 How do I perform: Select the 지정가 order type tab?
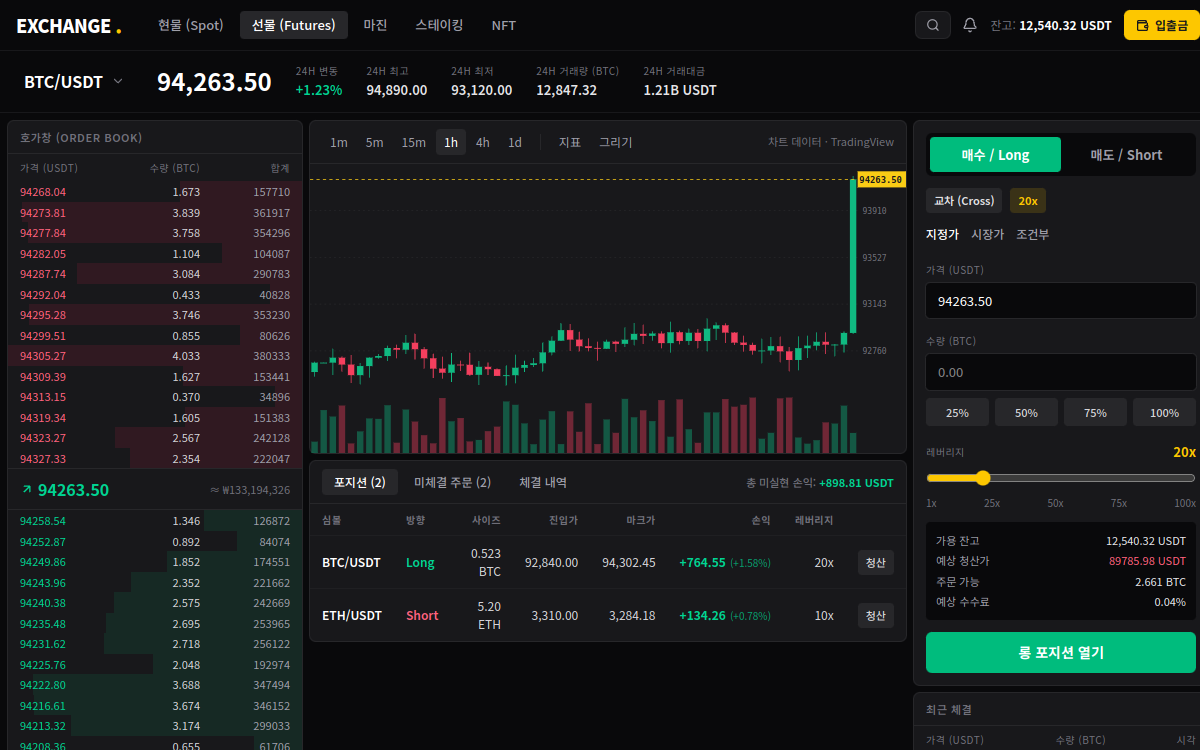click(942, 234)
